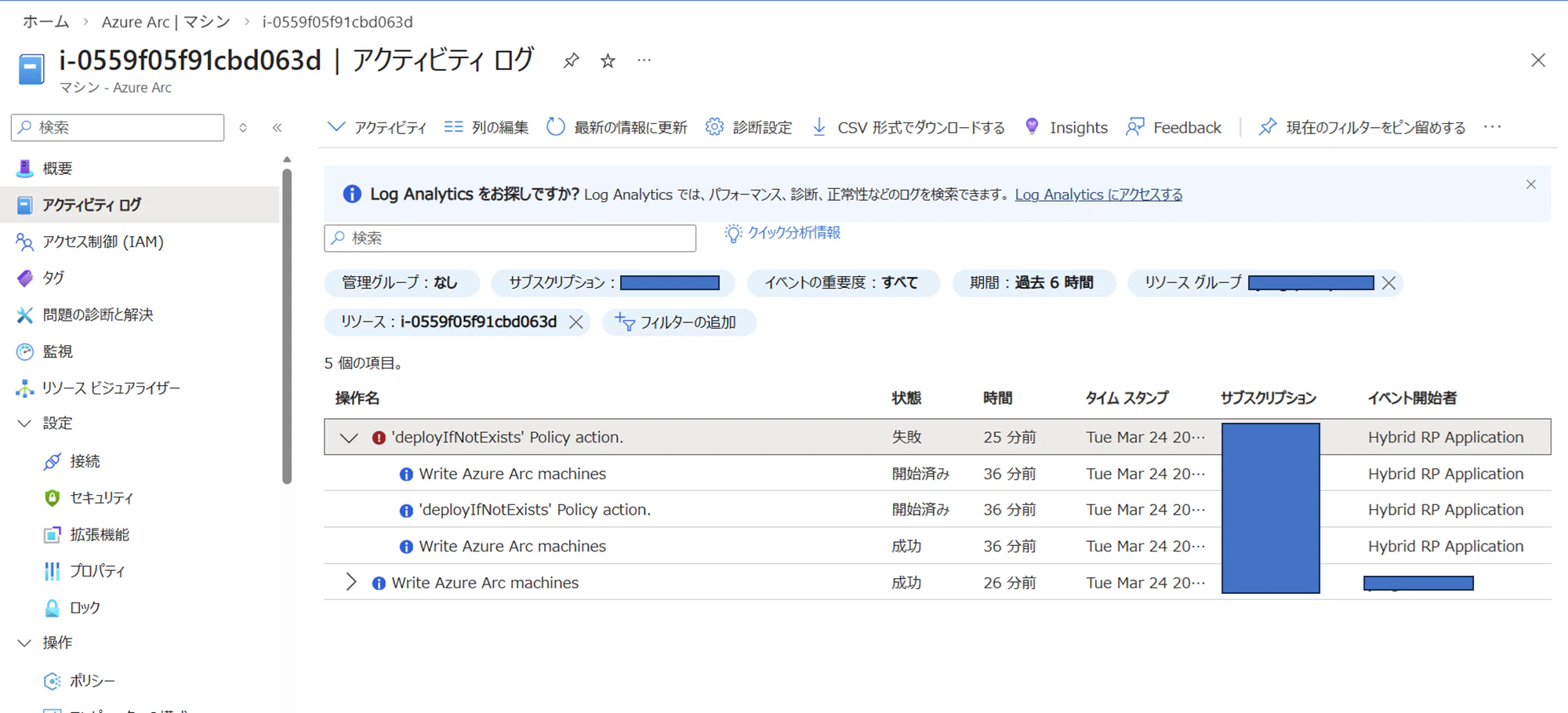Click the sidebar expand/collapse sort arrows

click(243, 128)
